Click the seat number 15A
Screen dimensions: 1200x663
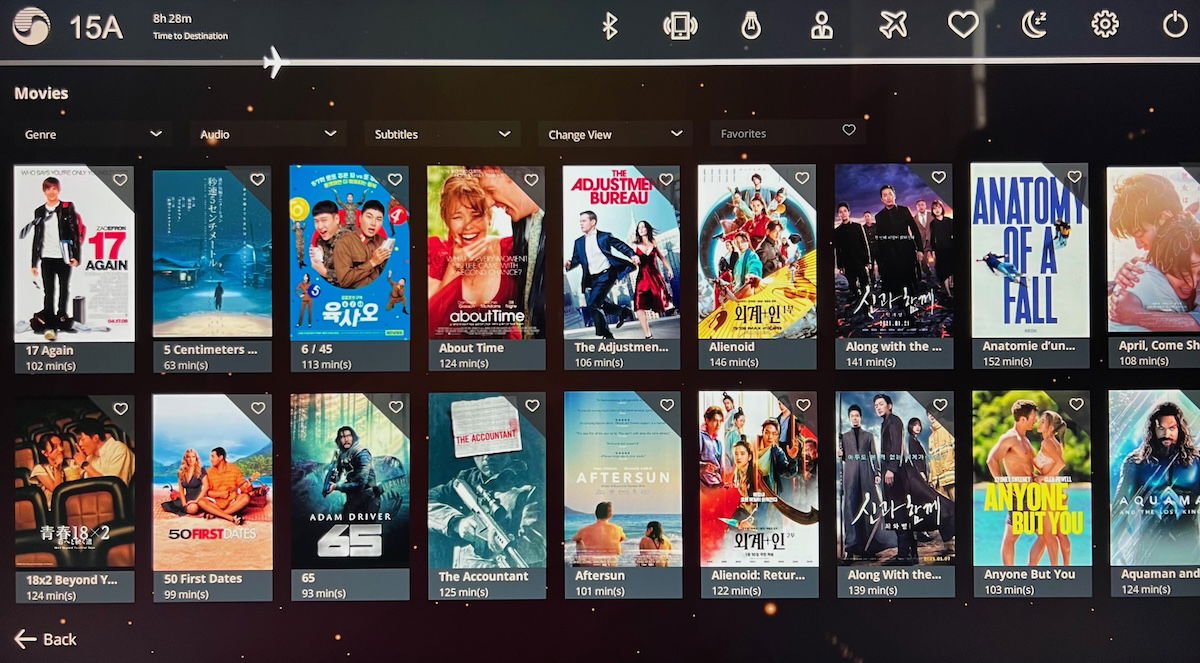point(96,27)
